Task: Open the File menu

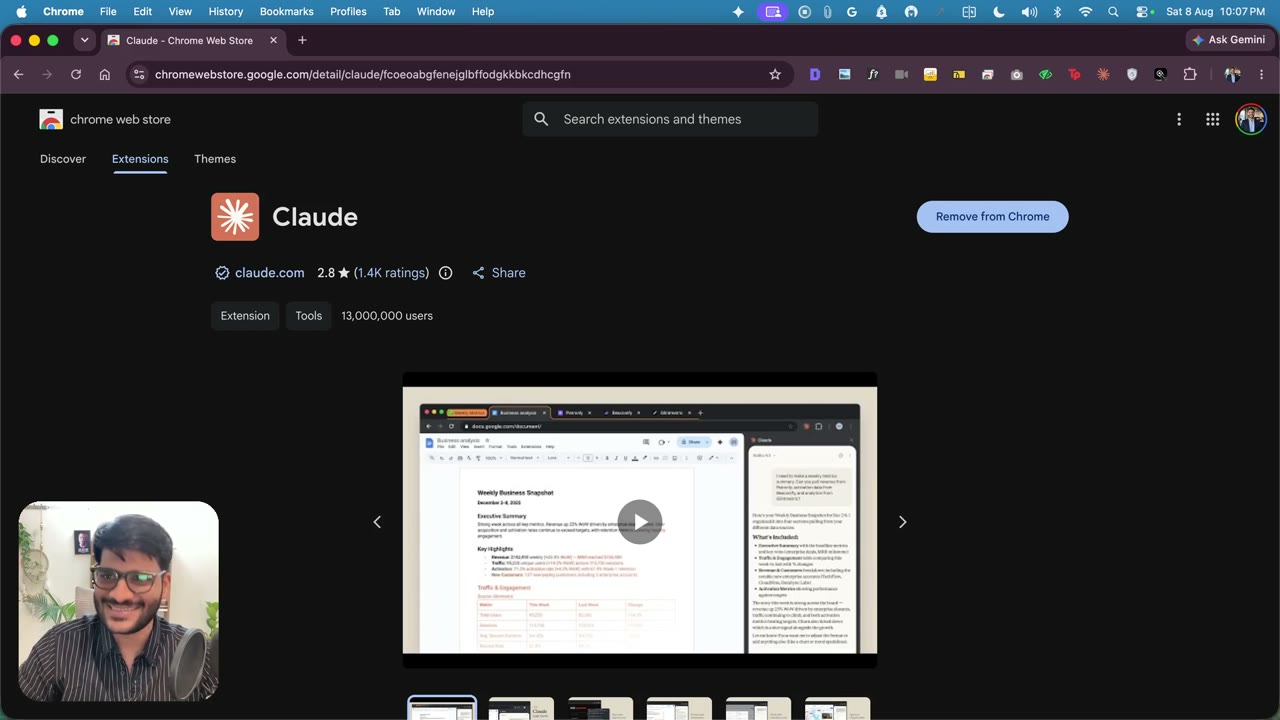Action: click(x=108, y=12)
